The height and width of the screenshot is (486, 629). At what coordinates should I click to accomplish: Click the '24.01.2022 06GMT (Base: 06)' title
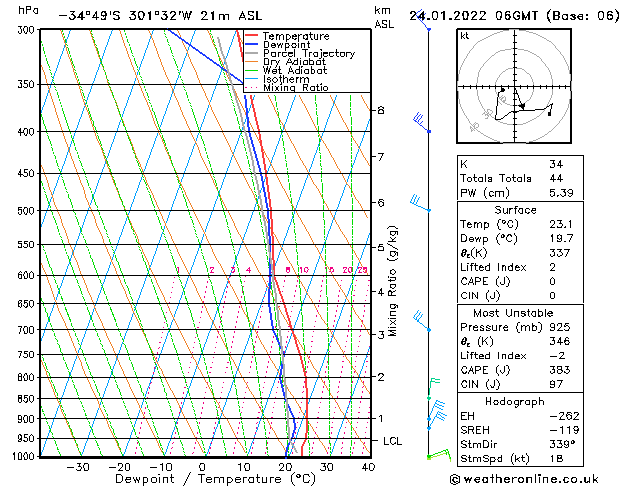tap(514, 16)
